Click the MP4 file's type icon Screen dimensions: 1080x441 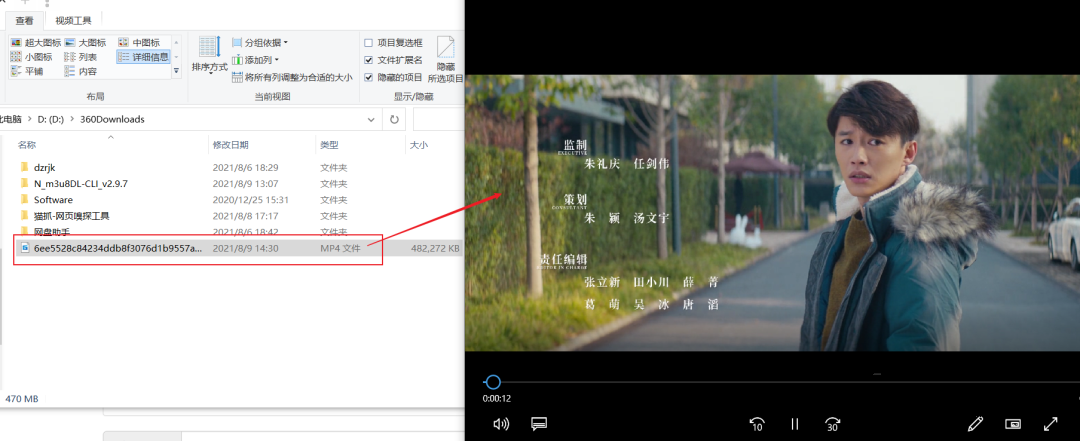(25, 248)
